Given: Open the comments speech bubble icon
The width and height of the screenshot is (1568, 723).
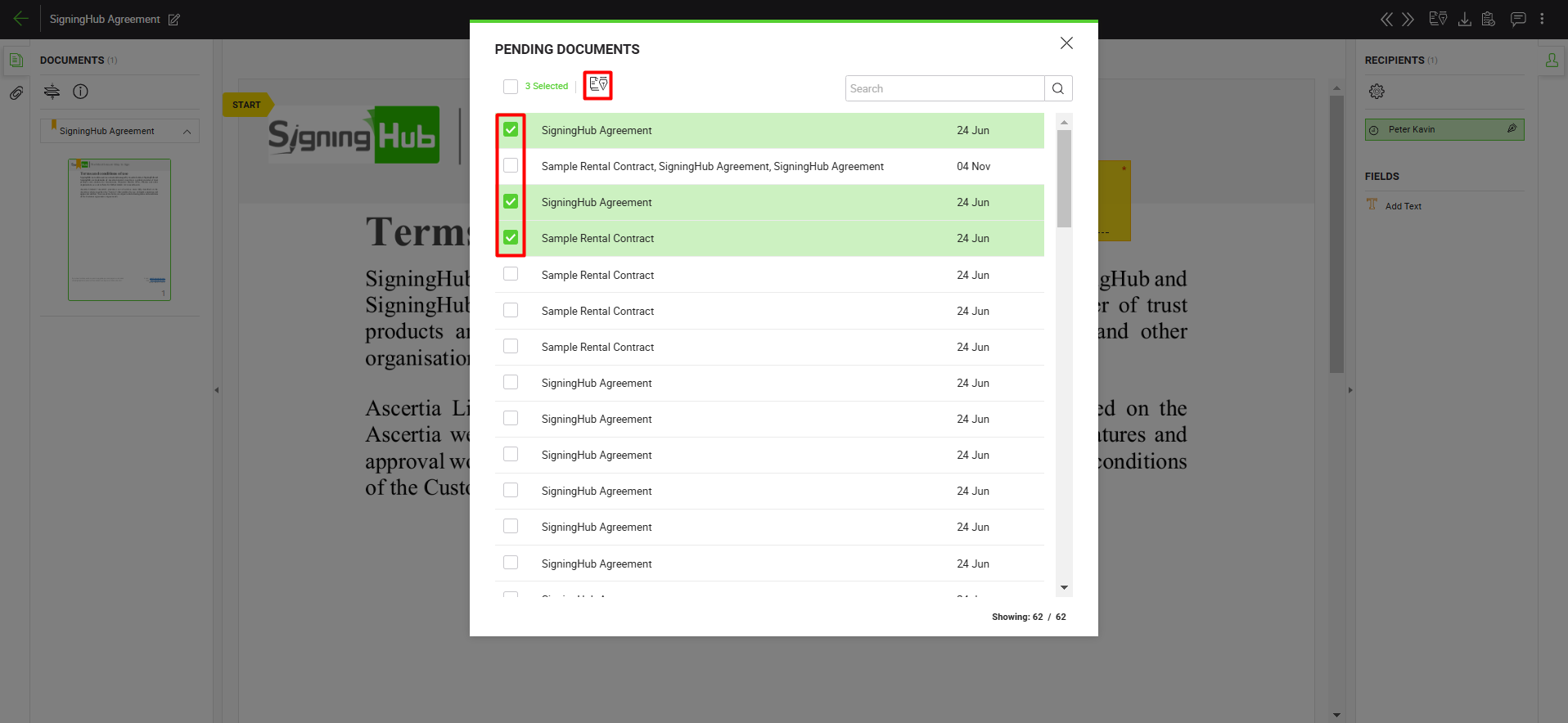Looking at the screenshot, I should [x=1517, y=19].
